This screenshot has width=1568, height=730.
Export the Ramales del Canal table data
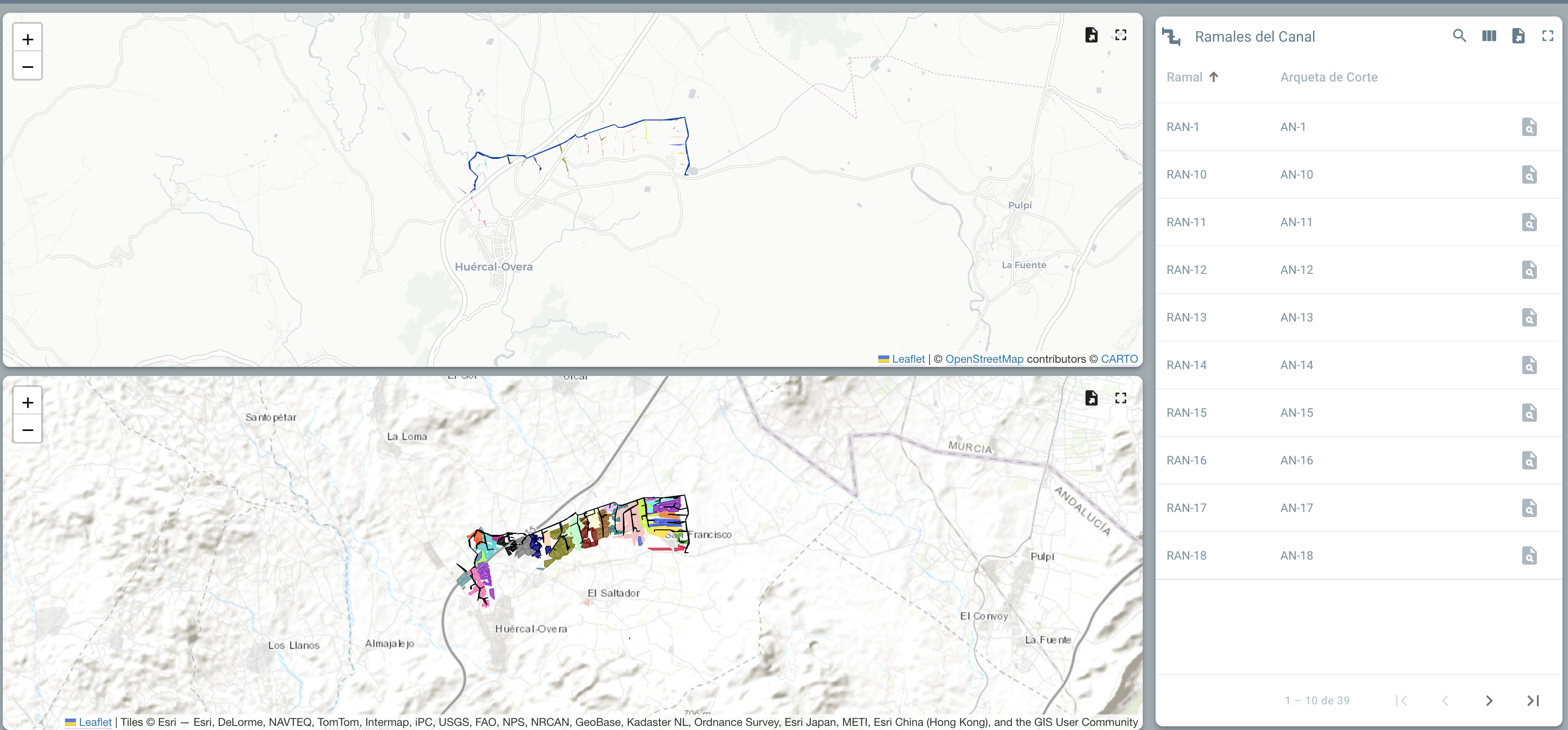[1519, 36]
